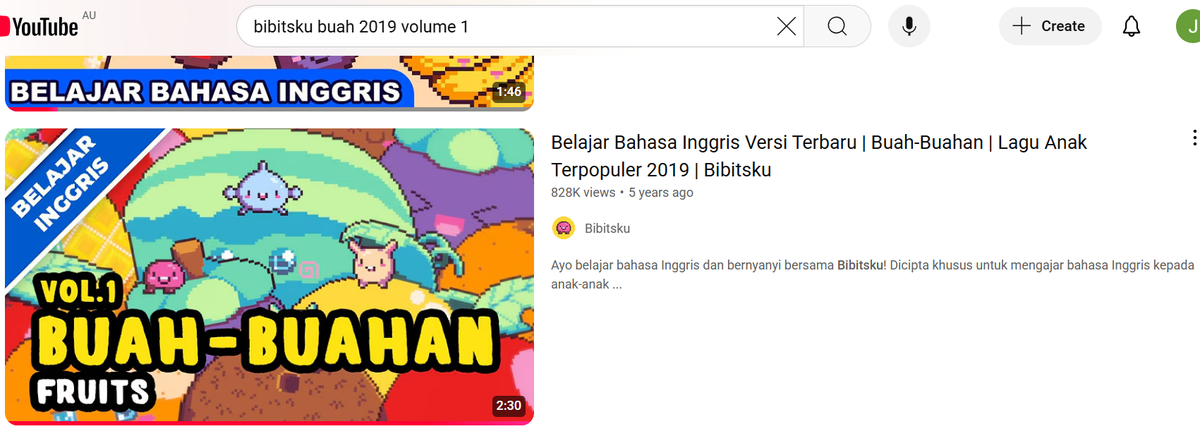The image size is (1200, 436).
Task: Start voice search with the microphone icon
Action: (x=909, y=26)
